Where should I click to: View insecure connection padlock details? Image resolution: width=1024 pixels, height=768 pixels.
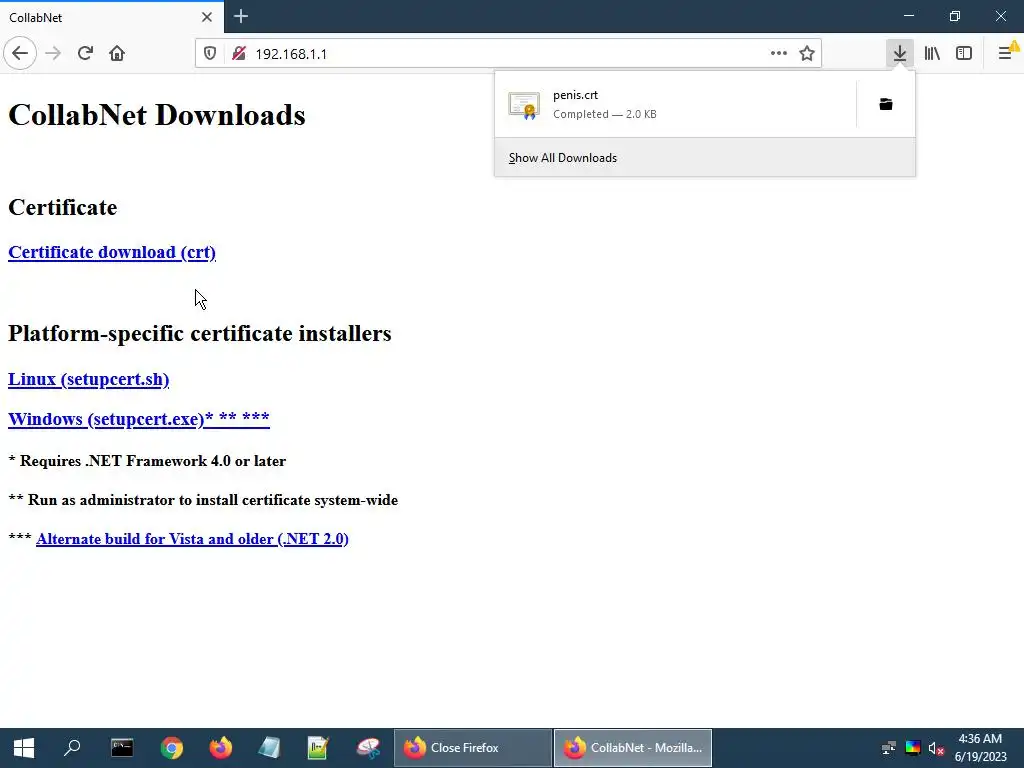(239, 54)
